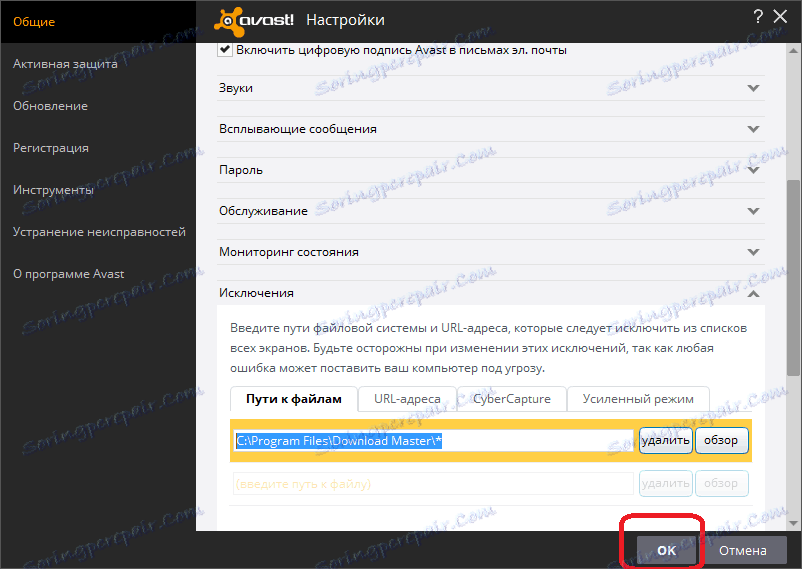Go to the Обновление settings
This screenshot has width=802, height=569.
[50, 106]
